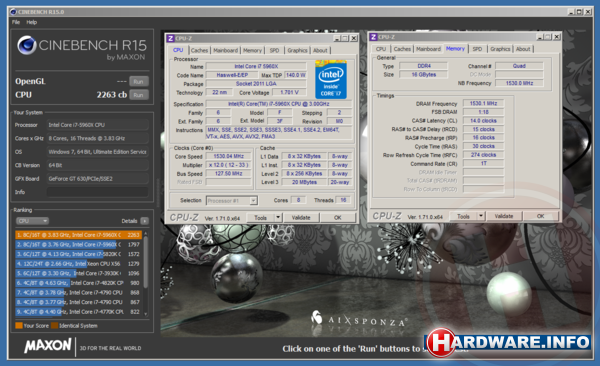600x366 pixels.
Task: Click the ranking scrollbar down arrow
Action: (145, 314)
